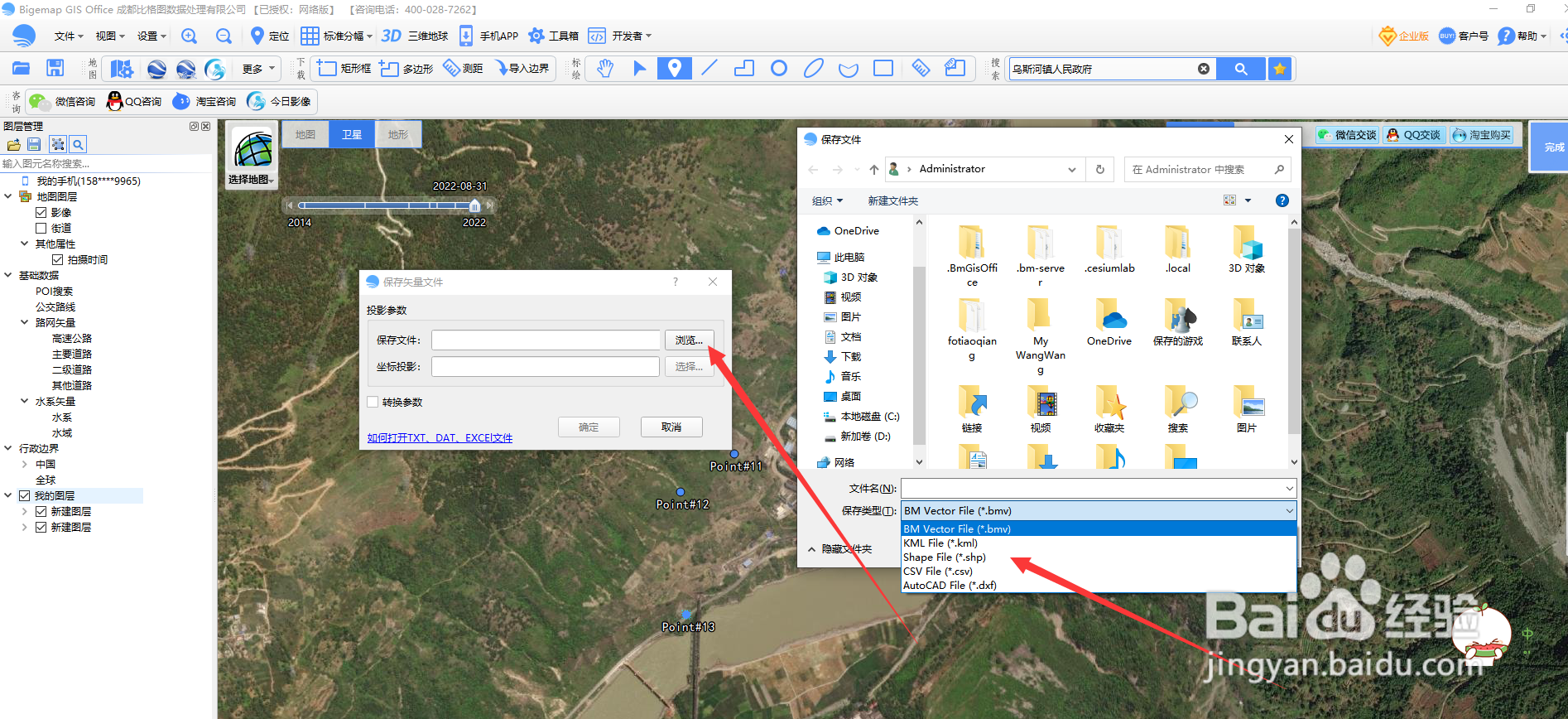Screen dimensions: 1568x719
Task: Select the circle drawing tool
Action: 779,68
